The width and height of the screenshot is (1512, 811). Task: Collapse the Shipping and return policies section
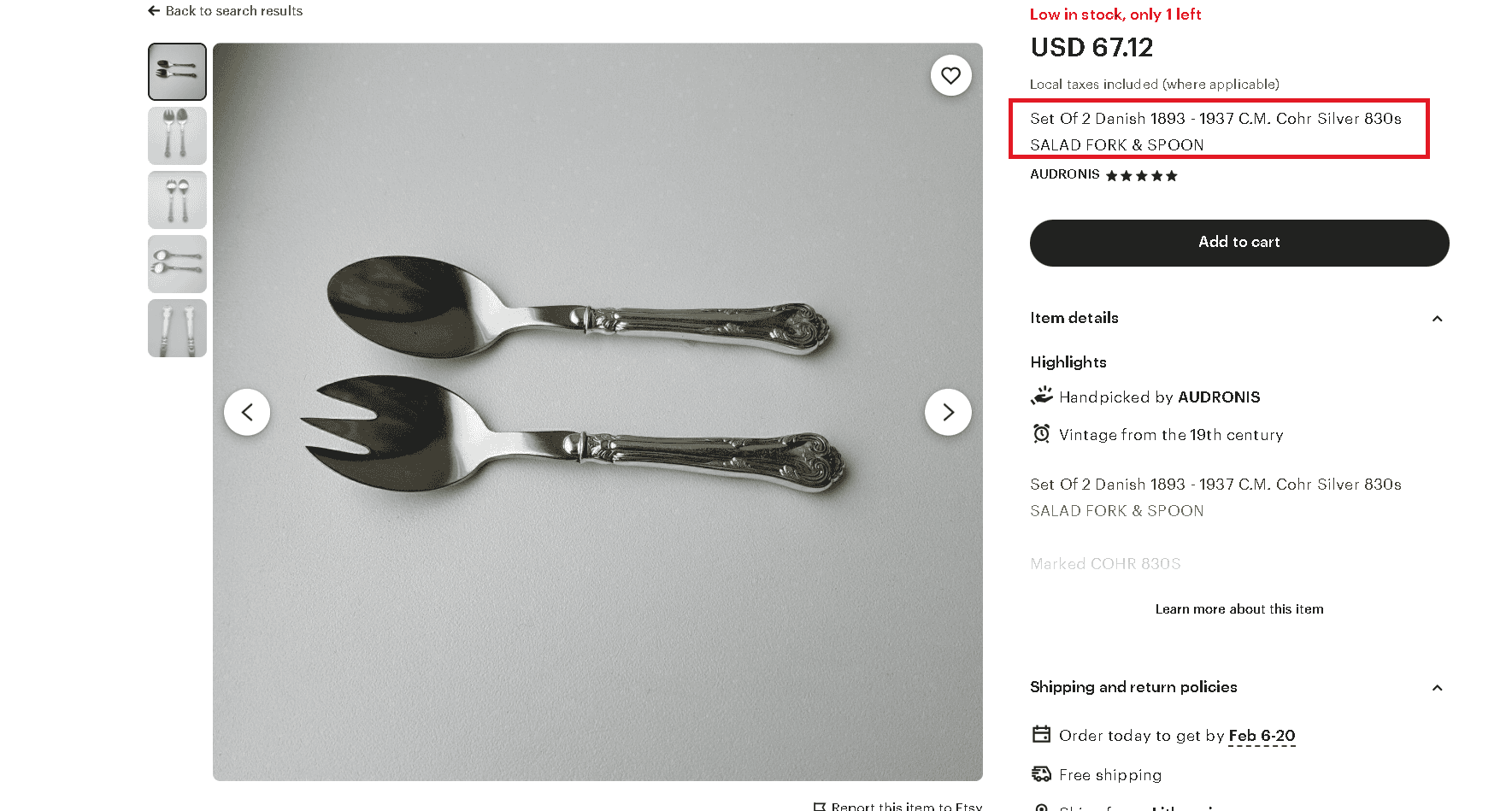point(1438,688)
